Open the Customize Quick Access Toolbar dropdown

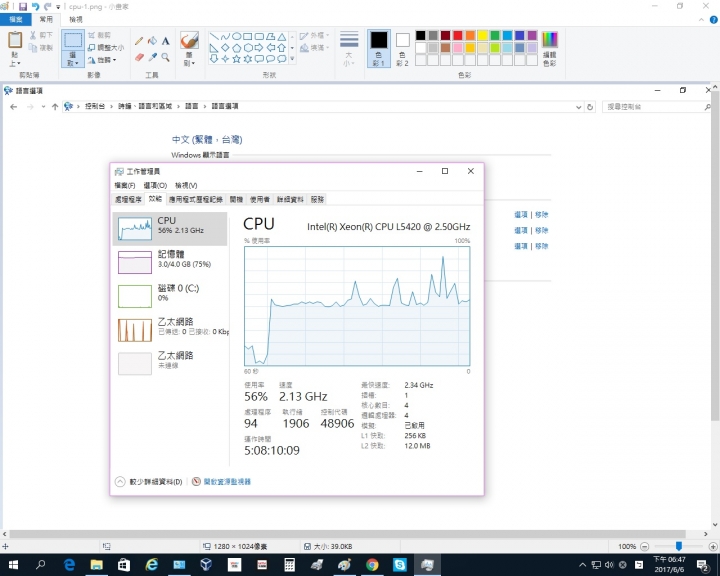58,7
